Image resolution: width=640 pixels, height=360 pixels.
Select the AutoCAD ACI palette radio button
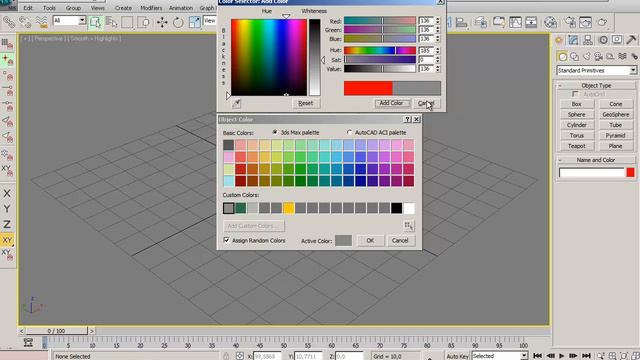pyautogui.click(x=349, y=132)
